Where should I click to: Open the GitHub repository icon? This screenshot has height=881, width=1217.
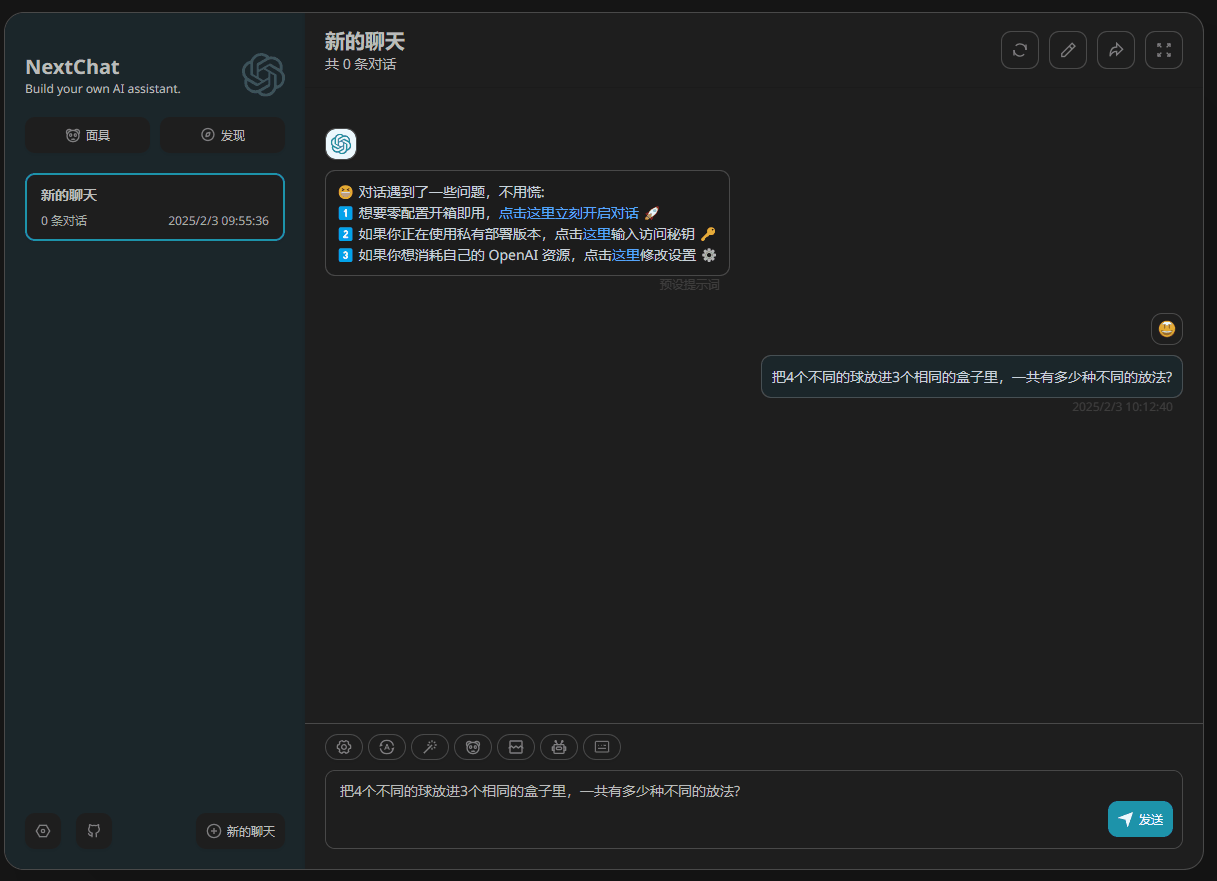pyautogui.click(x=93, y=831)
